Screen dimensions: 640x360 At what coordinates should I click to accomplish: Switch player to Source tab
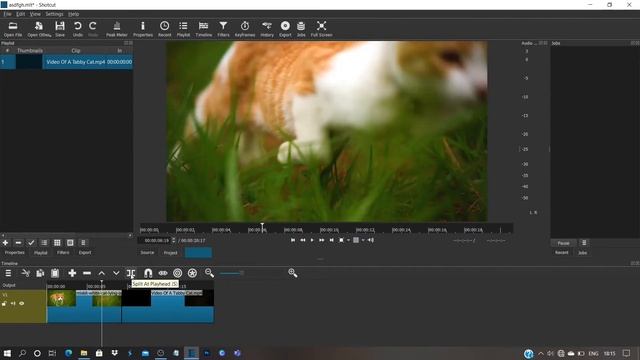(147, 253)
